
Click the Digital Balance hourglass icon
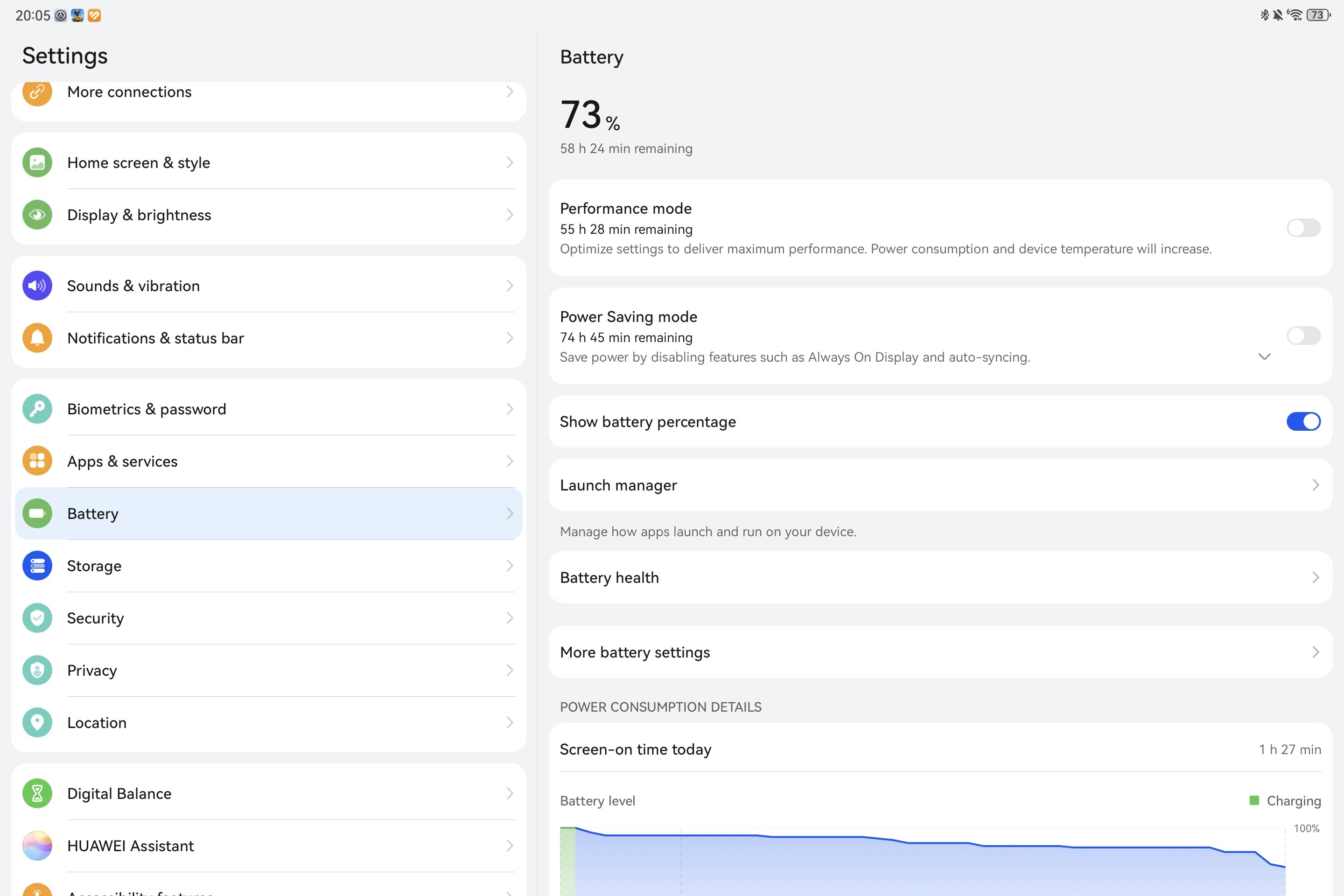click(x=37, y=794)
